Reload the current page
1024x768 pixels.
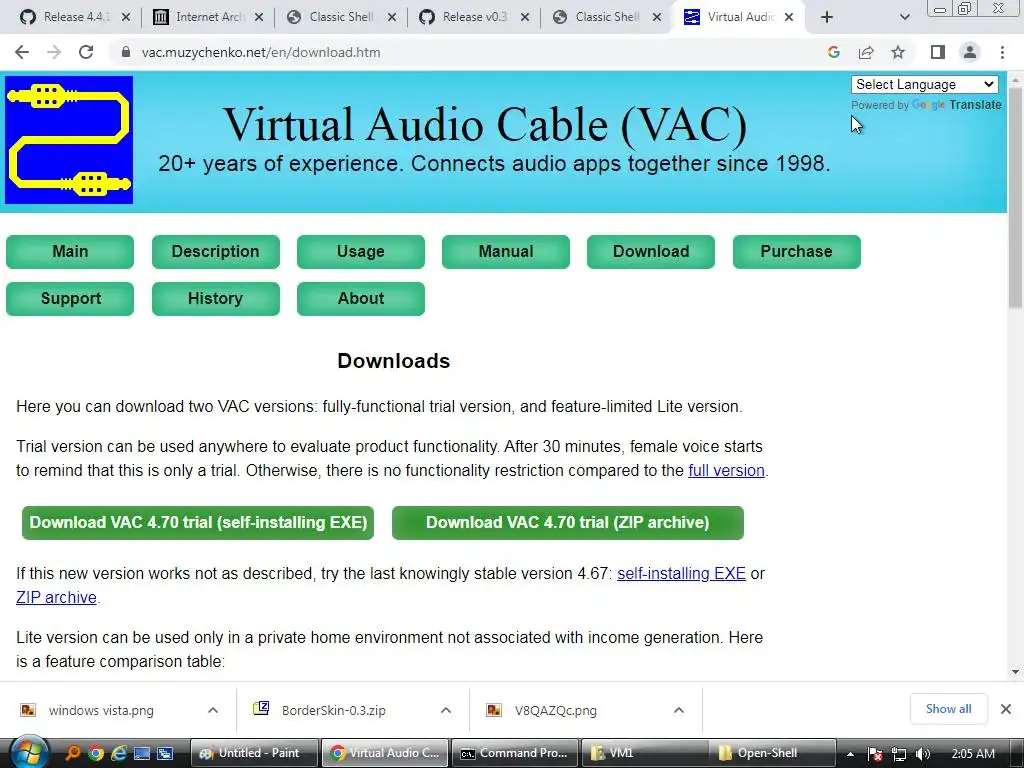(86, 52)
